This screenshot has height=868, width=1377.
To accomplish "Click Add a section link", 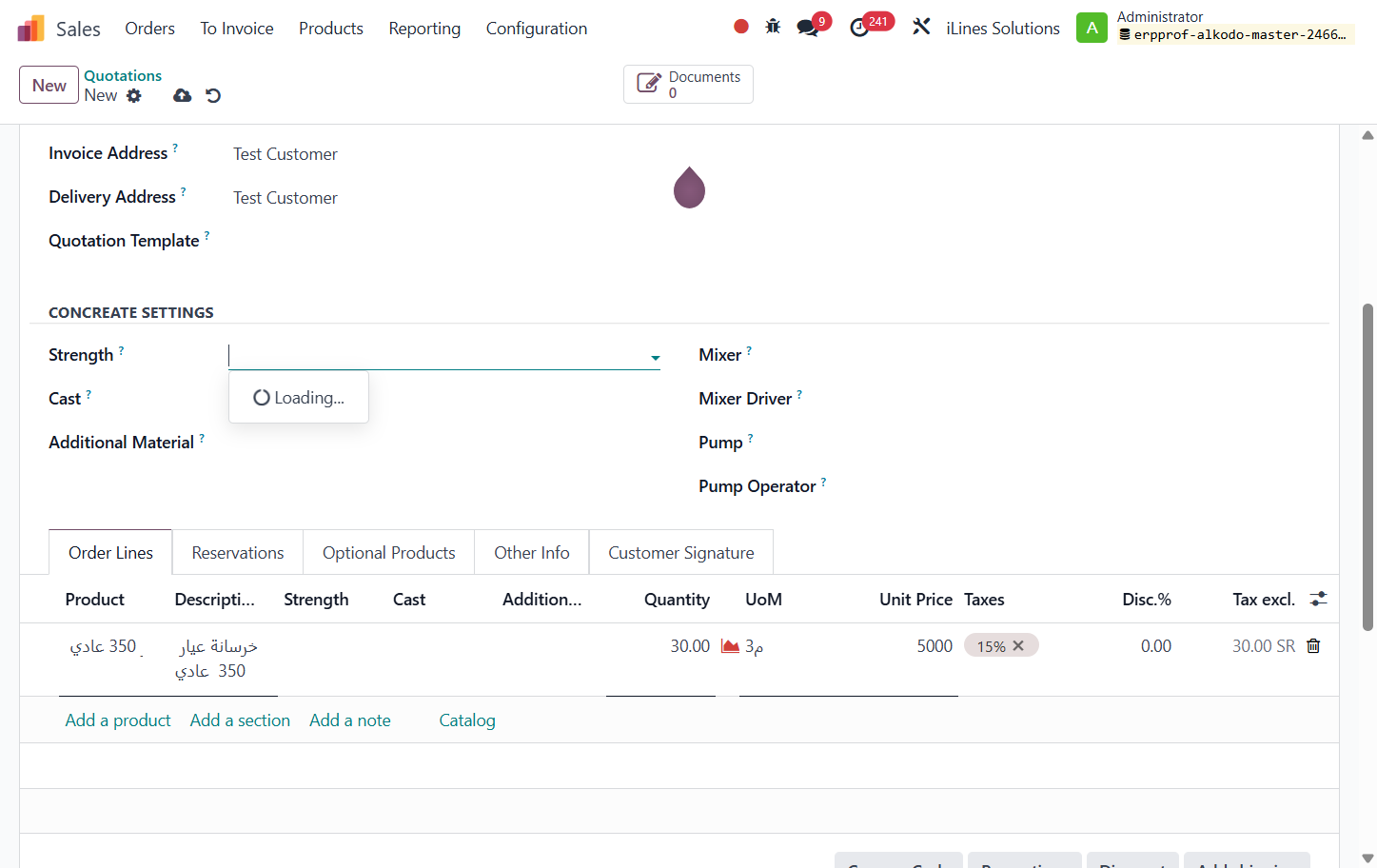I will coord(240,720).
